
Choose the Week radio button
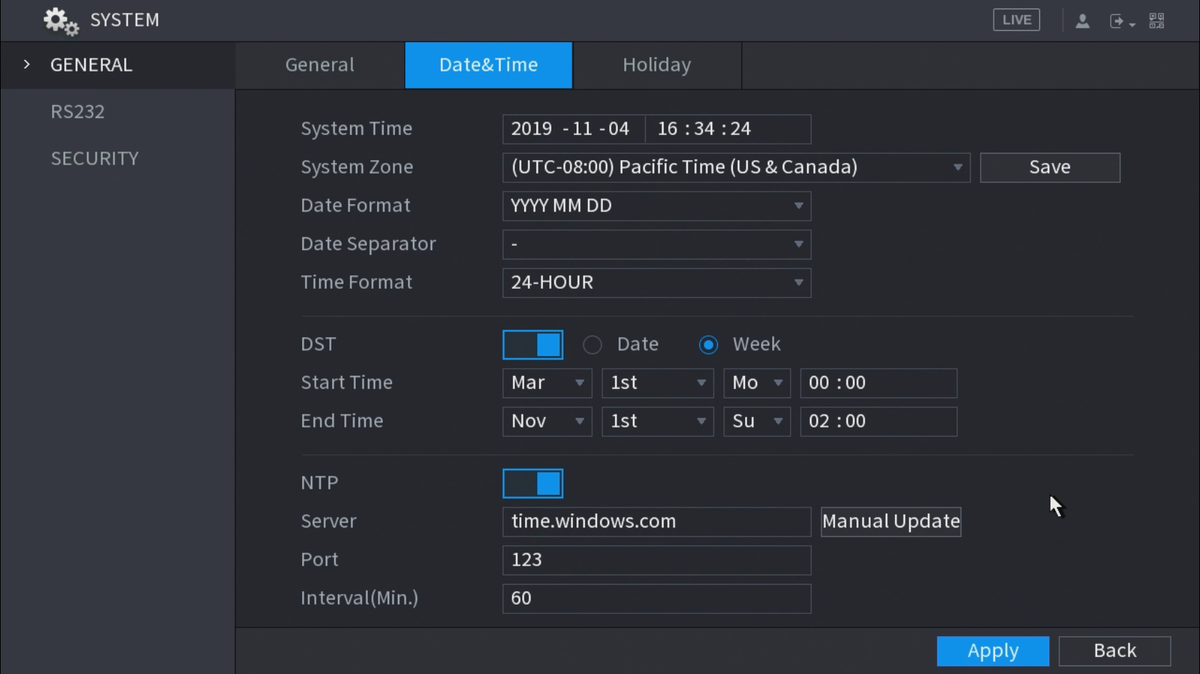point(709,345)
